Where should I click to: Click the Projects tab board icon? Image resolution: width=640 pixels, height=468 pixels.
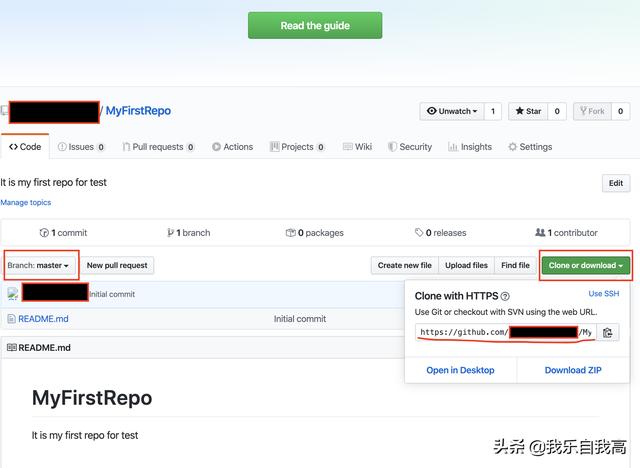coord(275,146)
